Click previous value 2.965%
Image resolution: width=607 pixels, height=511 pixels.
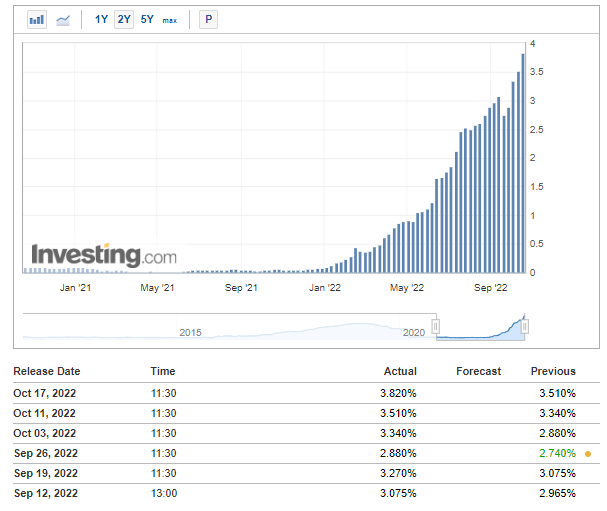pos(557,493)
